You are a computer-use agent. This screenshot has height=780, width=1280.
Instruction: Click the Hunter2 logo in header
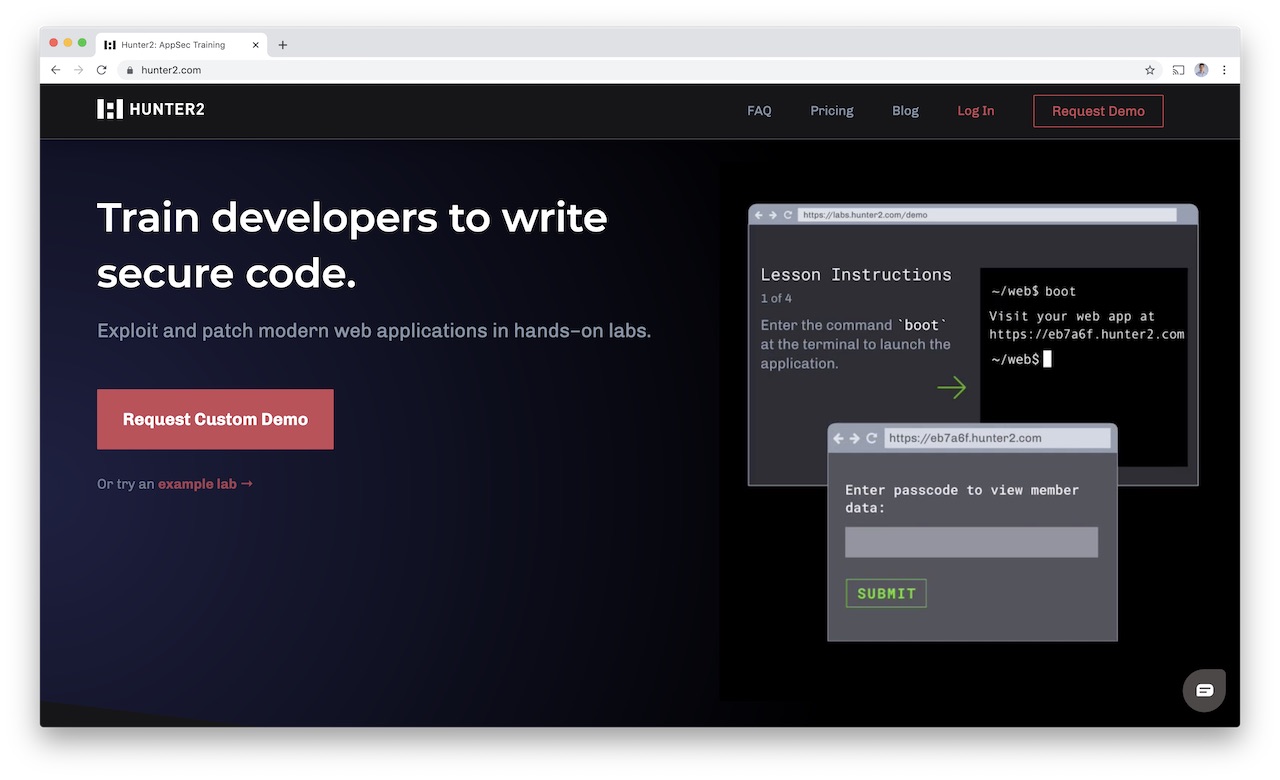[151, 109]
